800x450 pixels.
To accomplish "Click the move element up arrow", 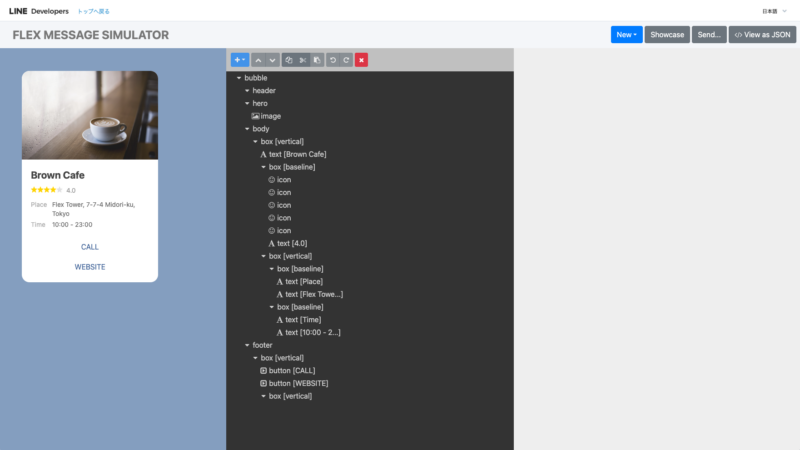I will coord(258,60).
